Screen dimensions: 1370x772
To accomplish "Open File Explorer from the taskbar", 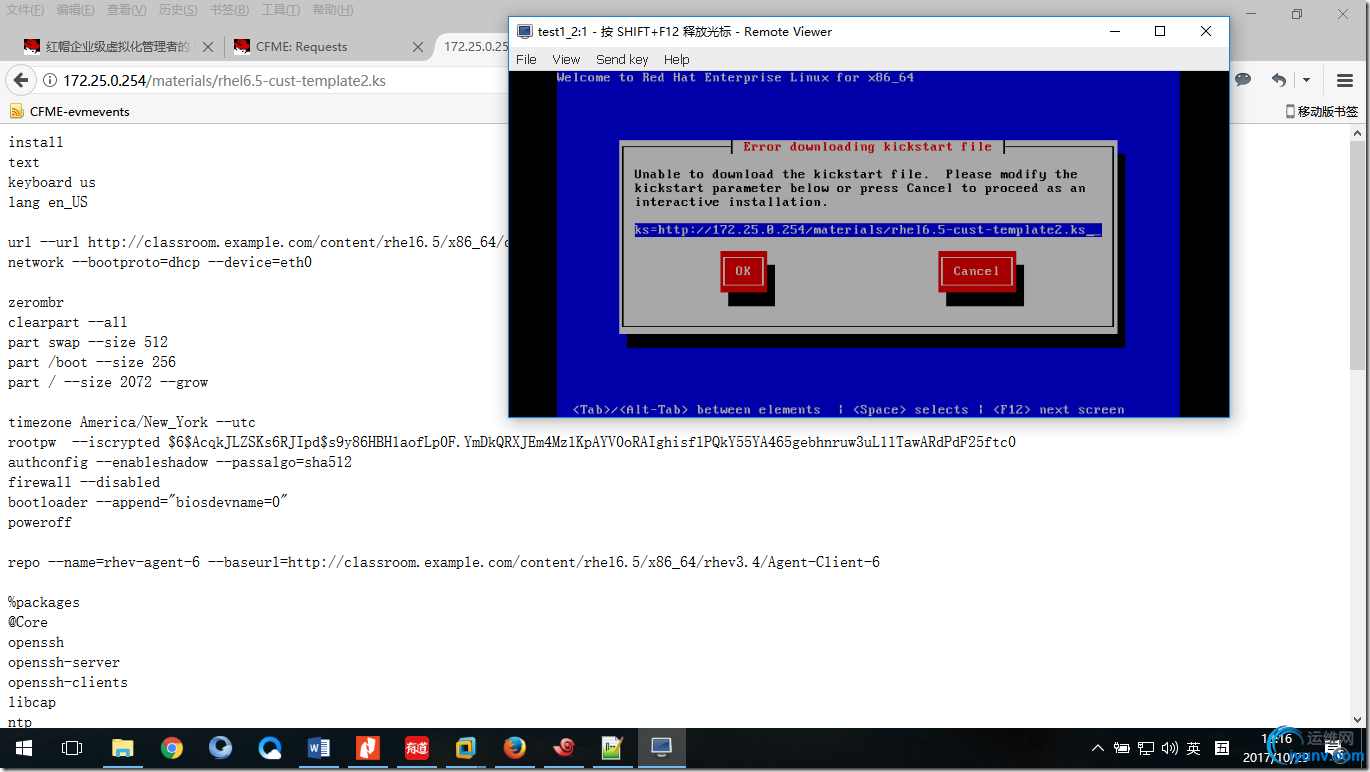I will click(122, 748).
